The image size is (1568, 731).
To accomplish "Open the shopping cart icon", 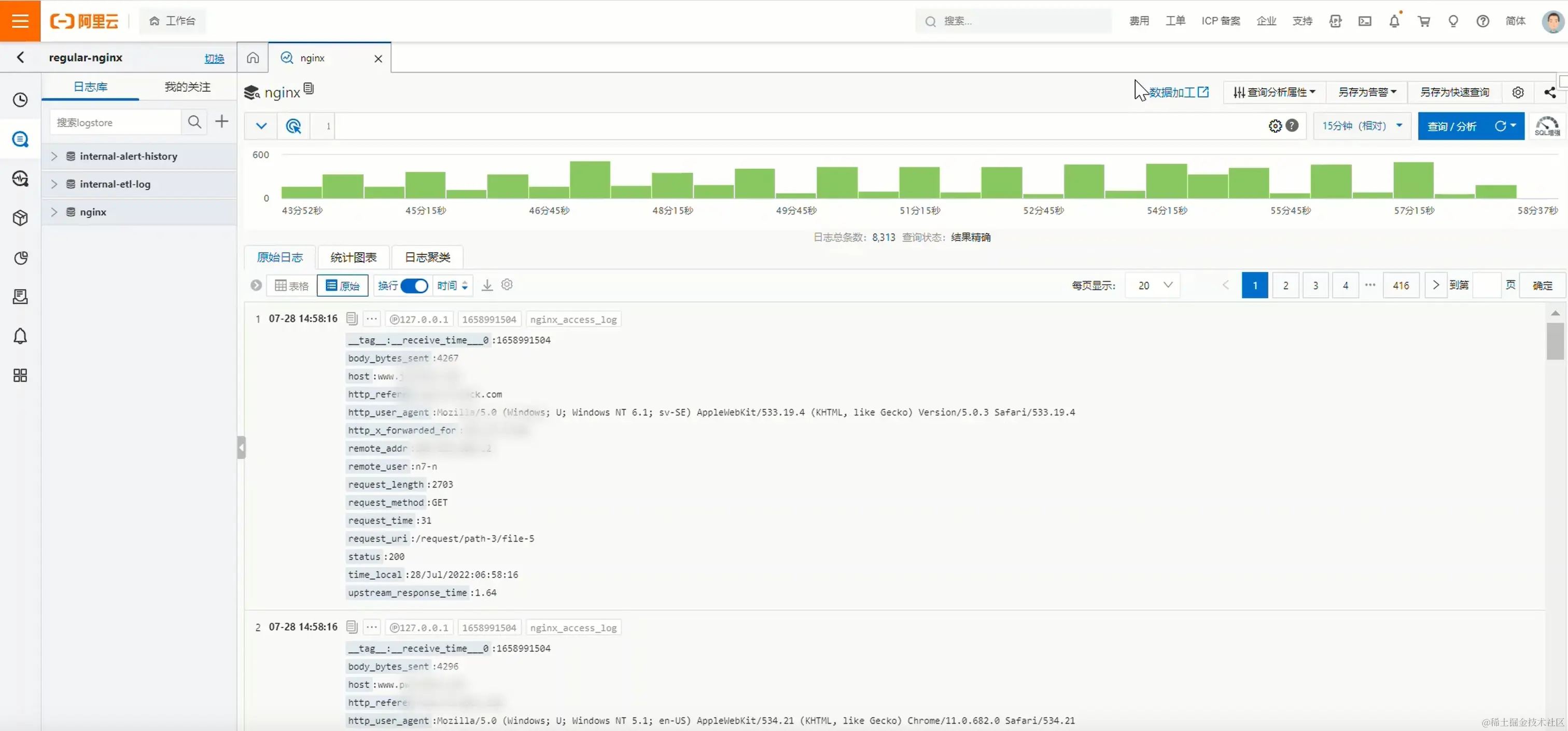I will pyautogui.click(x=1424, y=21).
